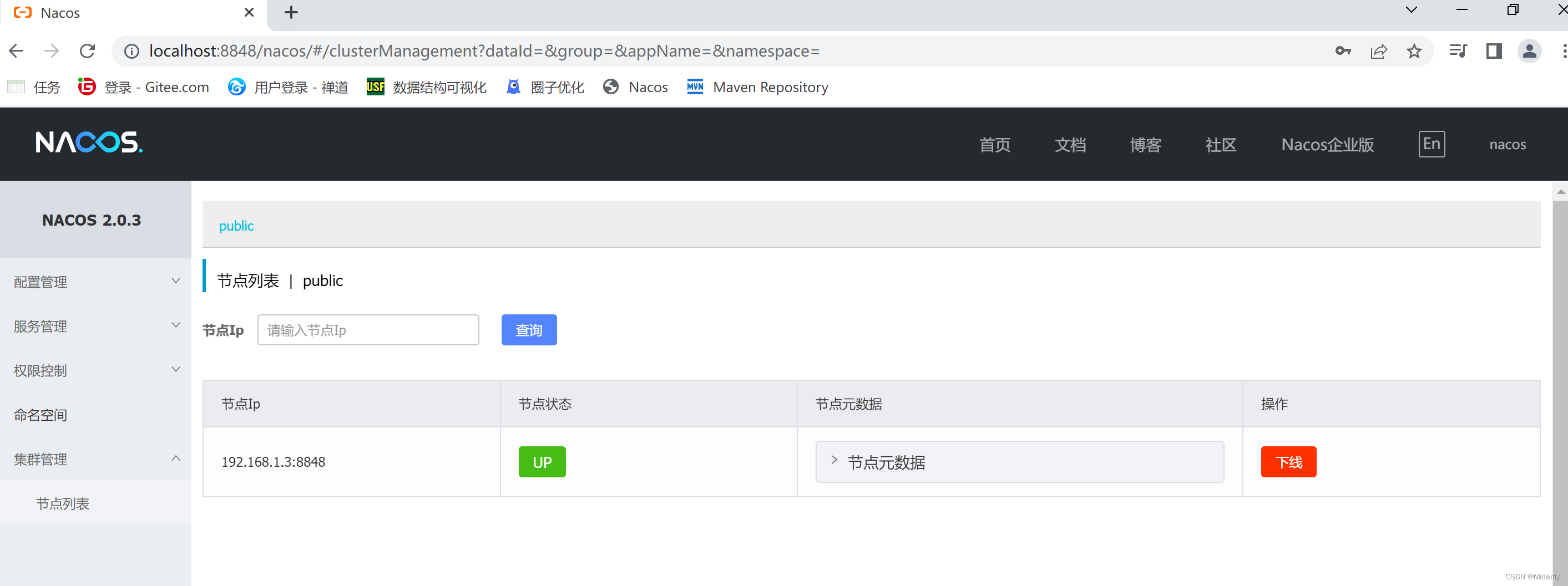The height and width of the screenshot is (586, 1568).
Task: Click the browser forward arrow
Action: (x=52, y=51)
